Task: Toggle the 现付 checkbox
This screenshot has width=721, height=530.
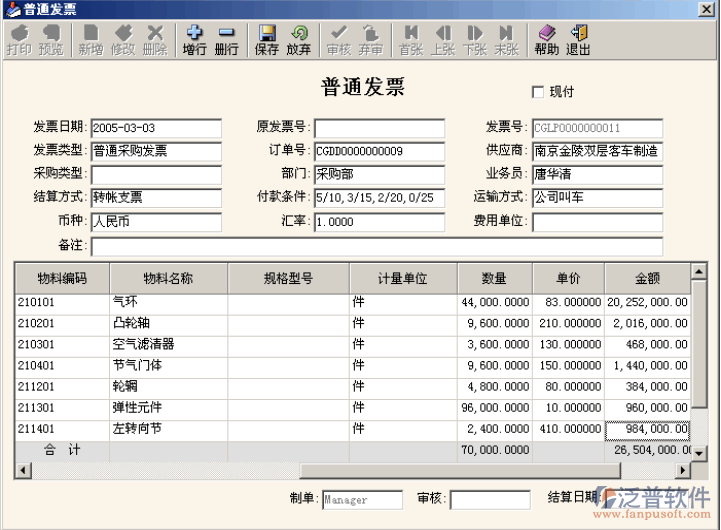Action: 538,92
